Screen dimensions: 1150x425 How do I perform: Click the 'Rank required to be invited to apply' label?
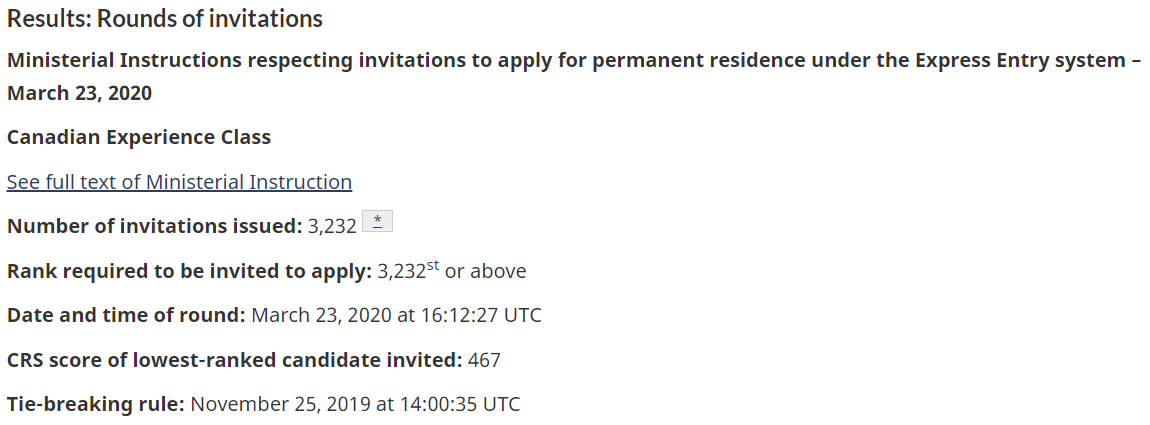(x=189, y=271)
